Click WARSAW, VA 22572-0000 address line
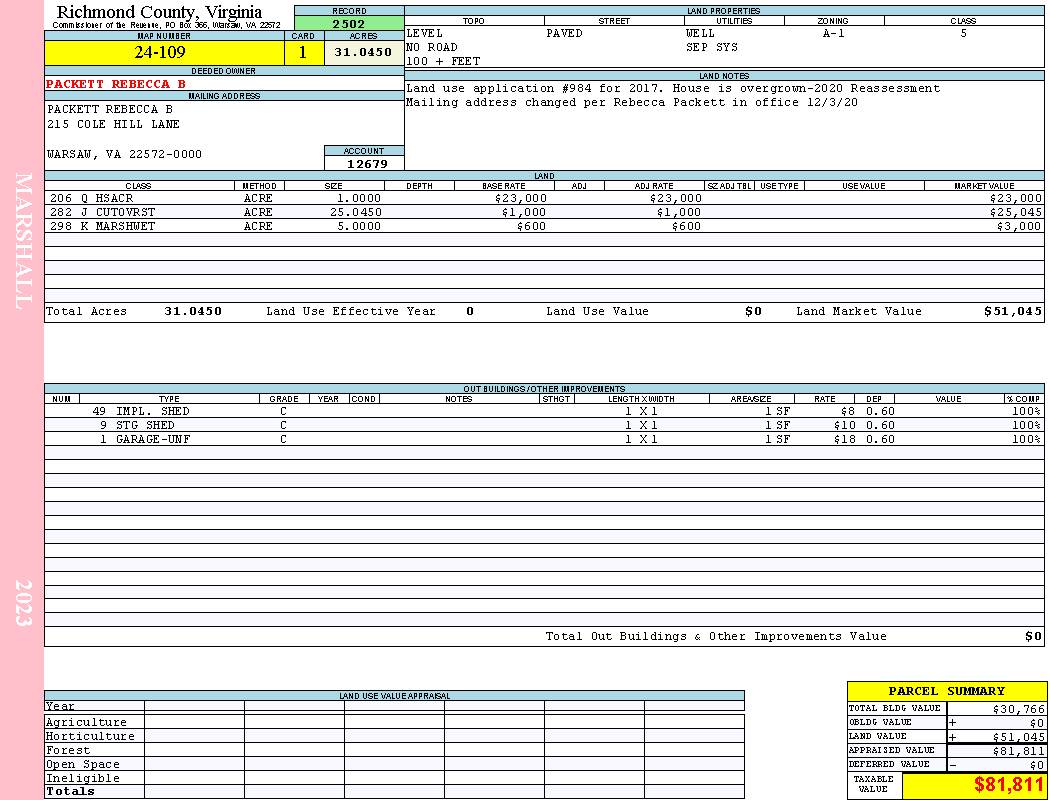The width and height of the screenshot is (1050, 800). coord(124,155)
